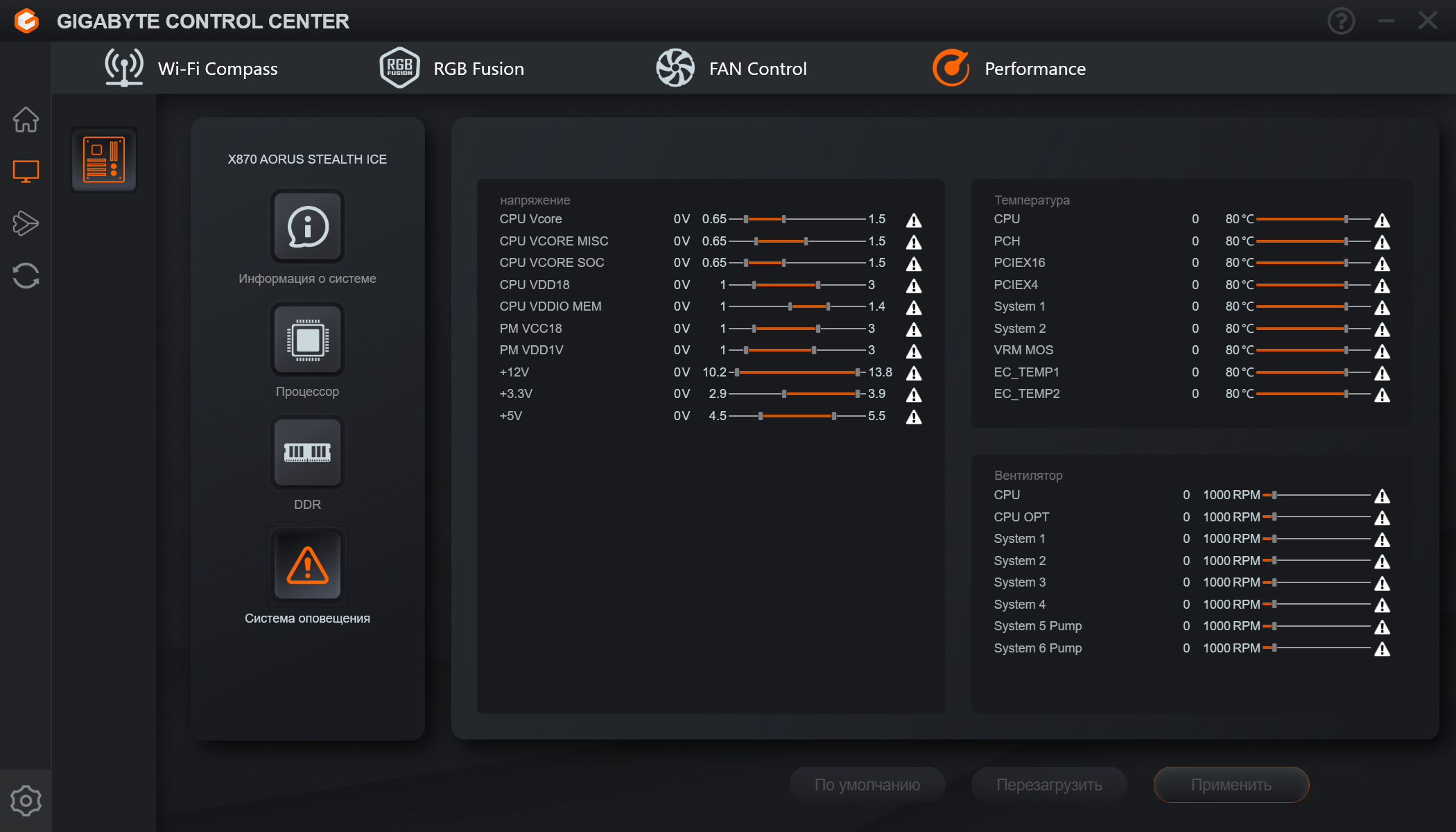This screenshot has height=832, width=1456.
Task: Open the System Information icon
Action: 307,227
